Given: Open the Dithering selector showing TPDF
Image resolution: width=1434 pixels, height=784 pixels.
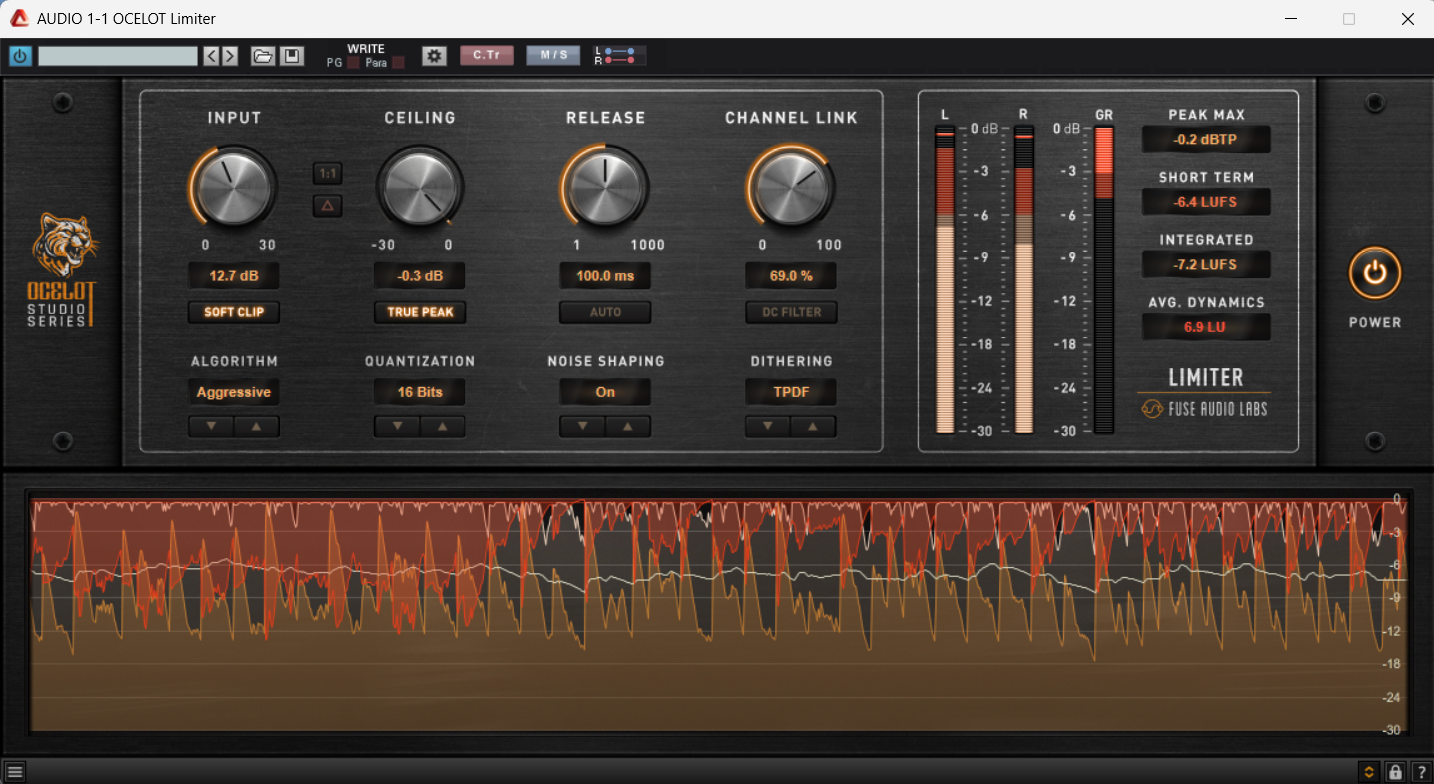Looking at the screenshot, I should [x=791, y=392].
